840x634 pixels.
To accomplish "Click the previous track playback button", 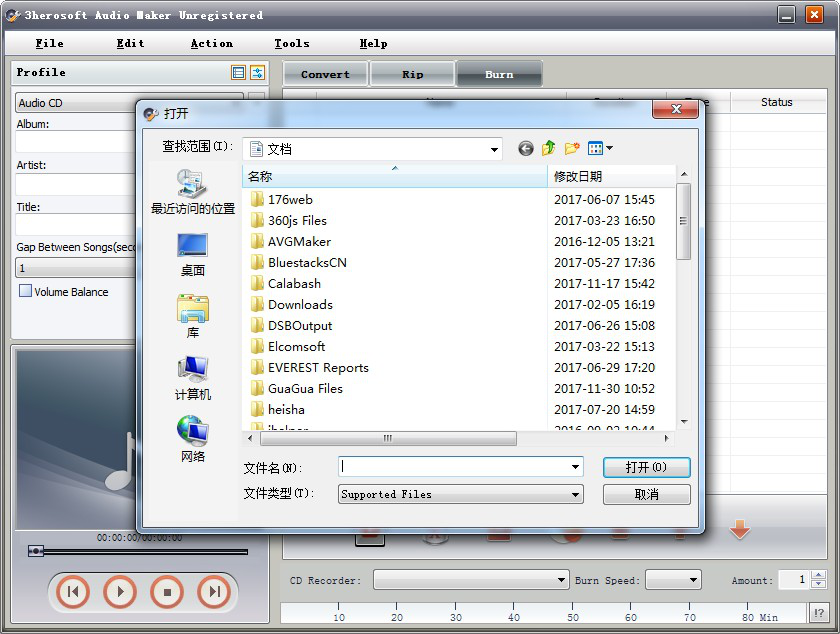I will [73, 592].
